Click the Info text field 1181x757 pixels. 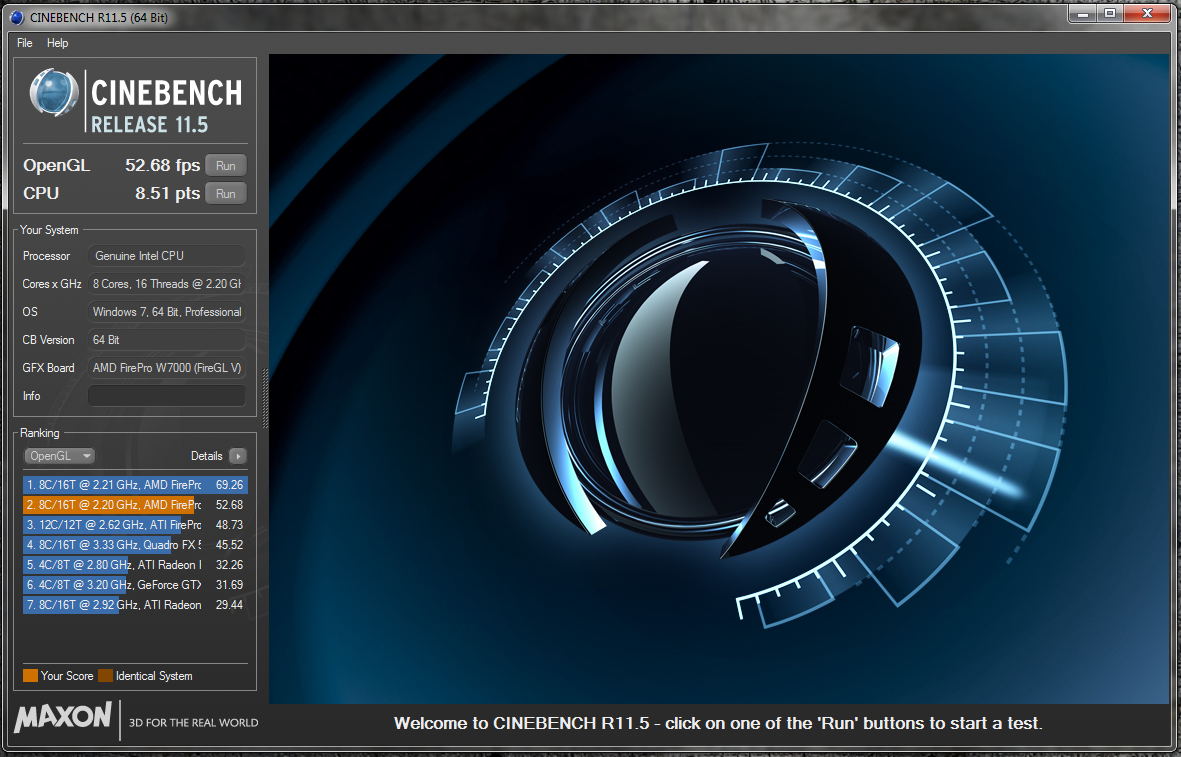[166, 396]
